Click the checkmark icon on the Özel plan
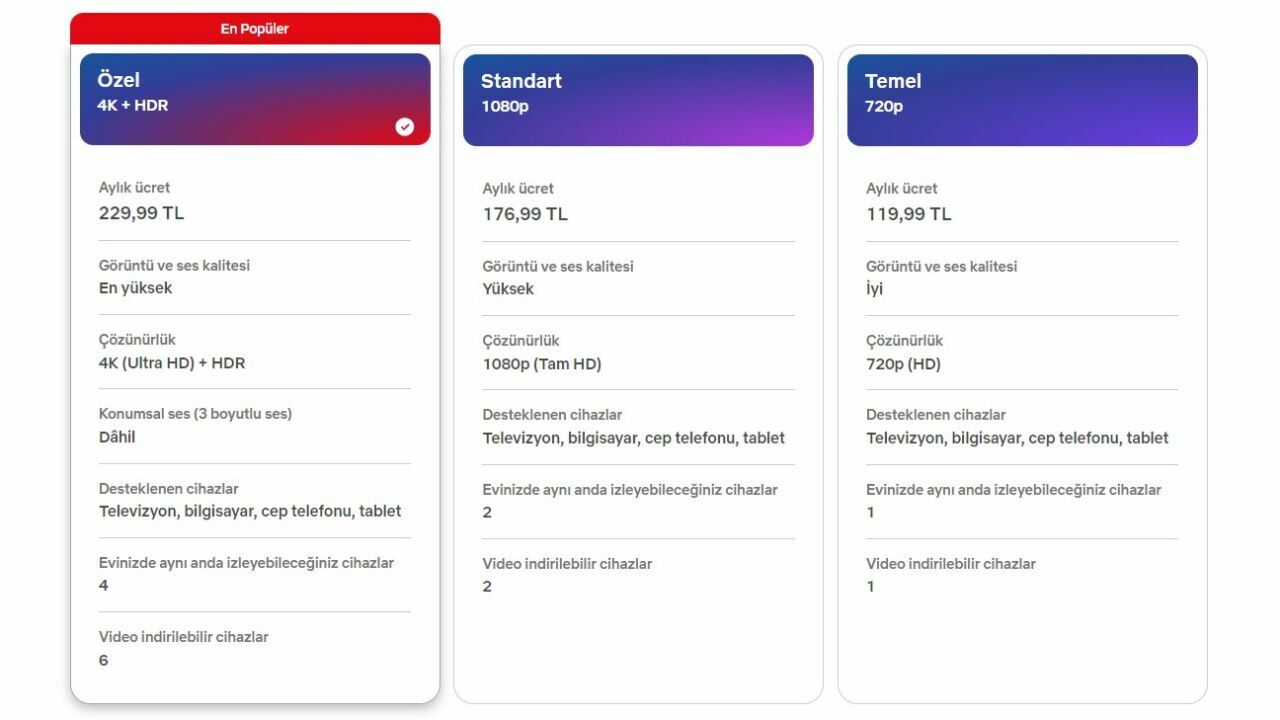The width and height of the screenshot is (1280, 720). point(404,127)
